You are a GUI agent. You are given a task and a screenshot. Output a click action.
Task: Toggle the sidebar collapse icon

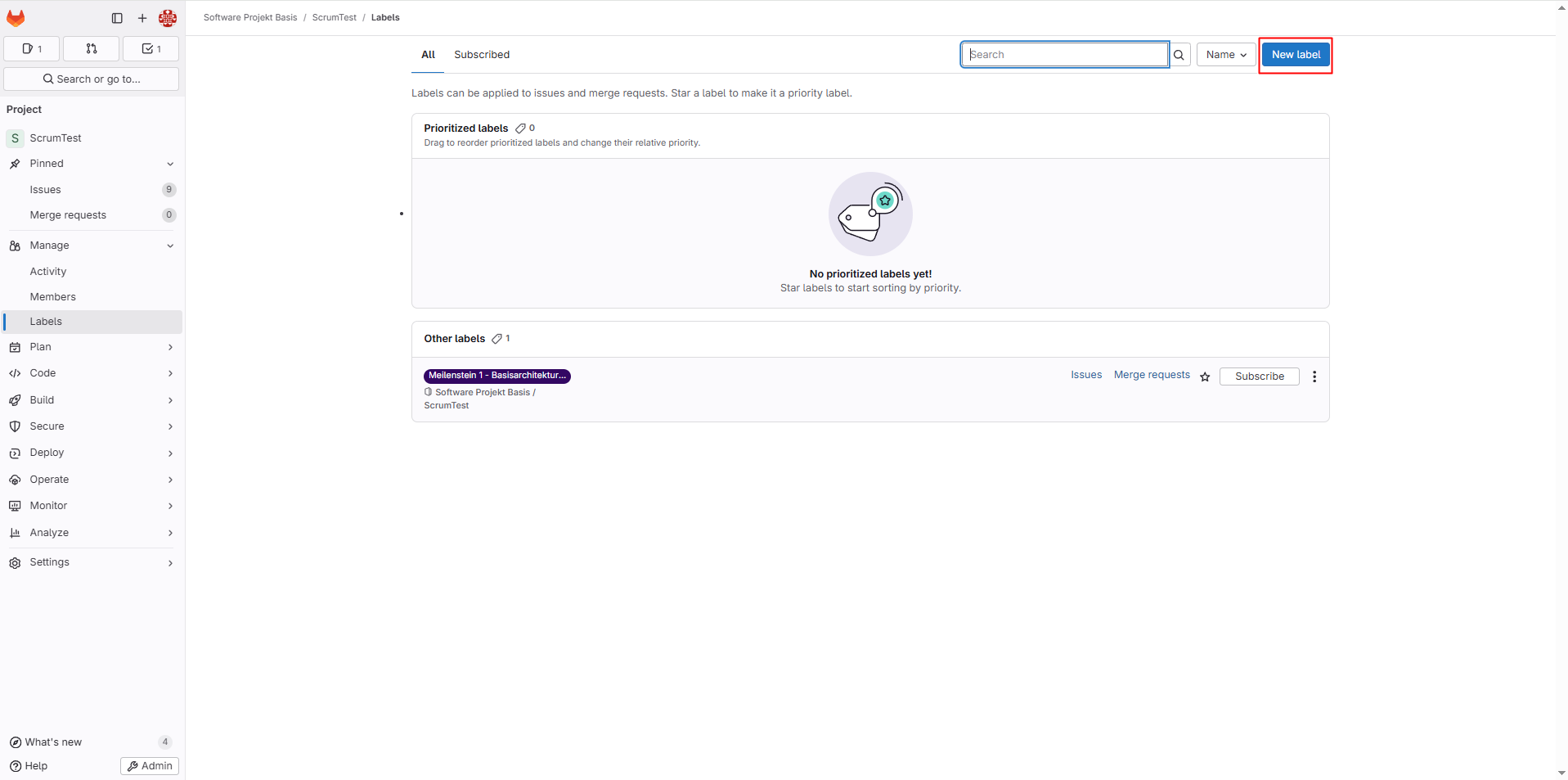[x=117, y=18]
